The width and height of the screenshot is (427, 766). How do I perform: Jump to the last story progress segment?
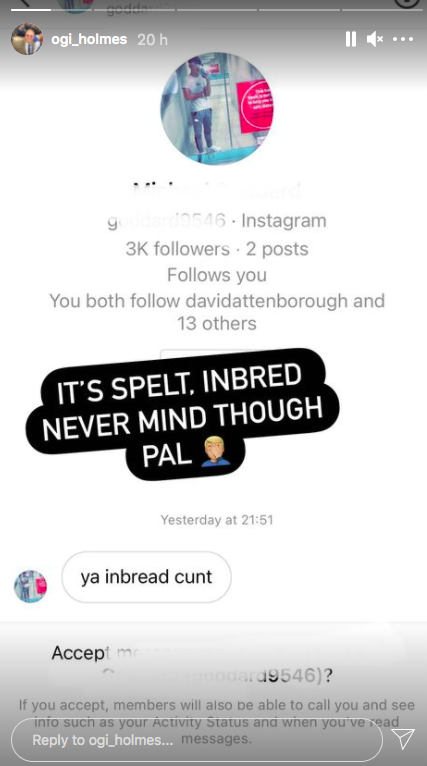point(382,9)
